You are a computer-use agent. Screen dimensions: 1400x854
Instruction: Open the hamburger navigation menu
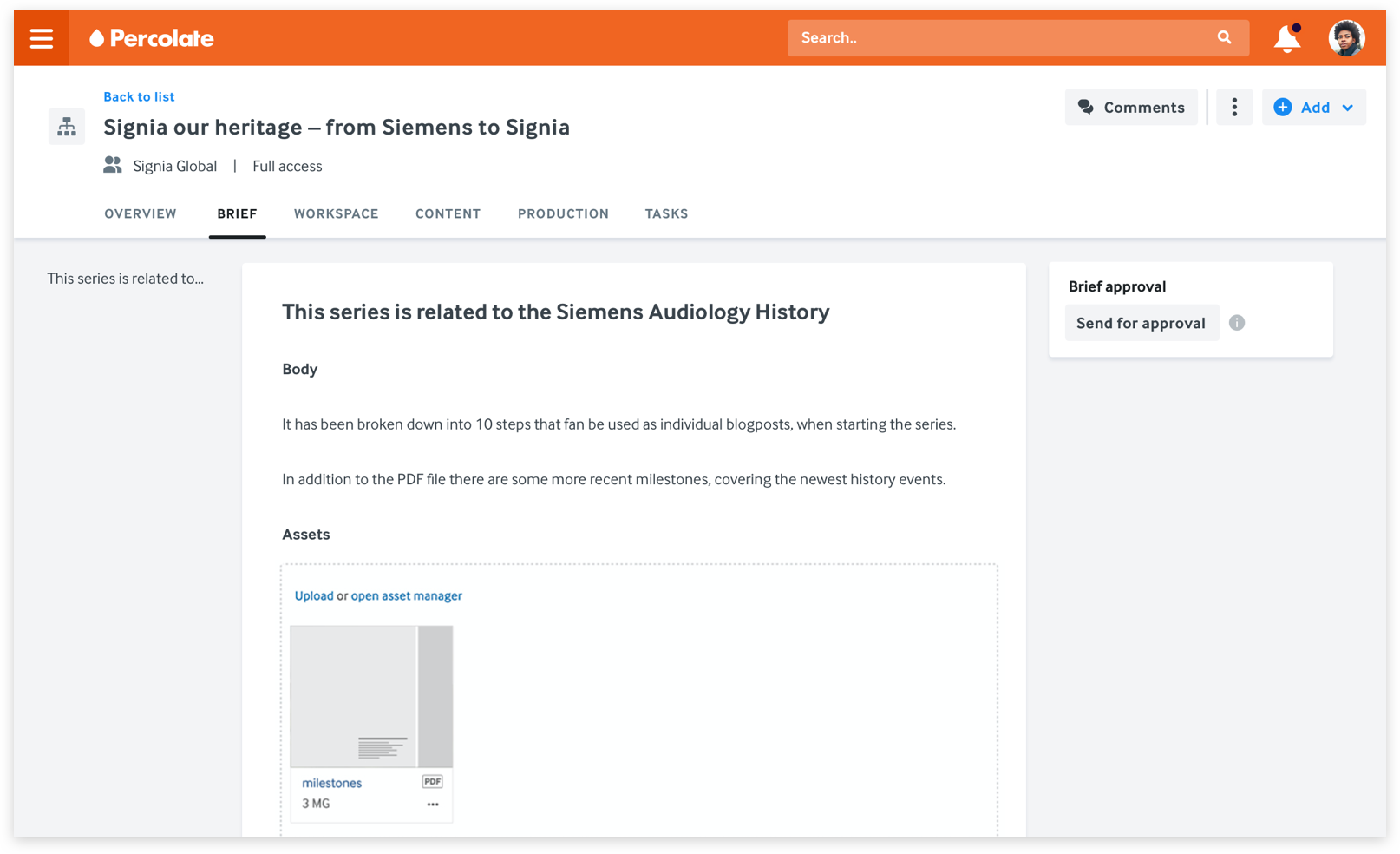pos(41,38)
